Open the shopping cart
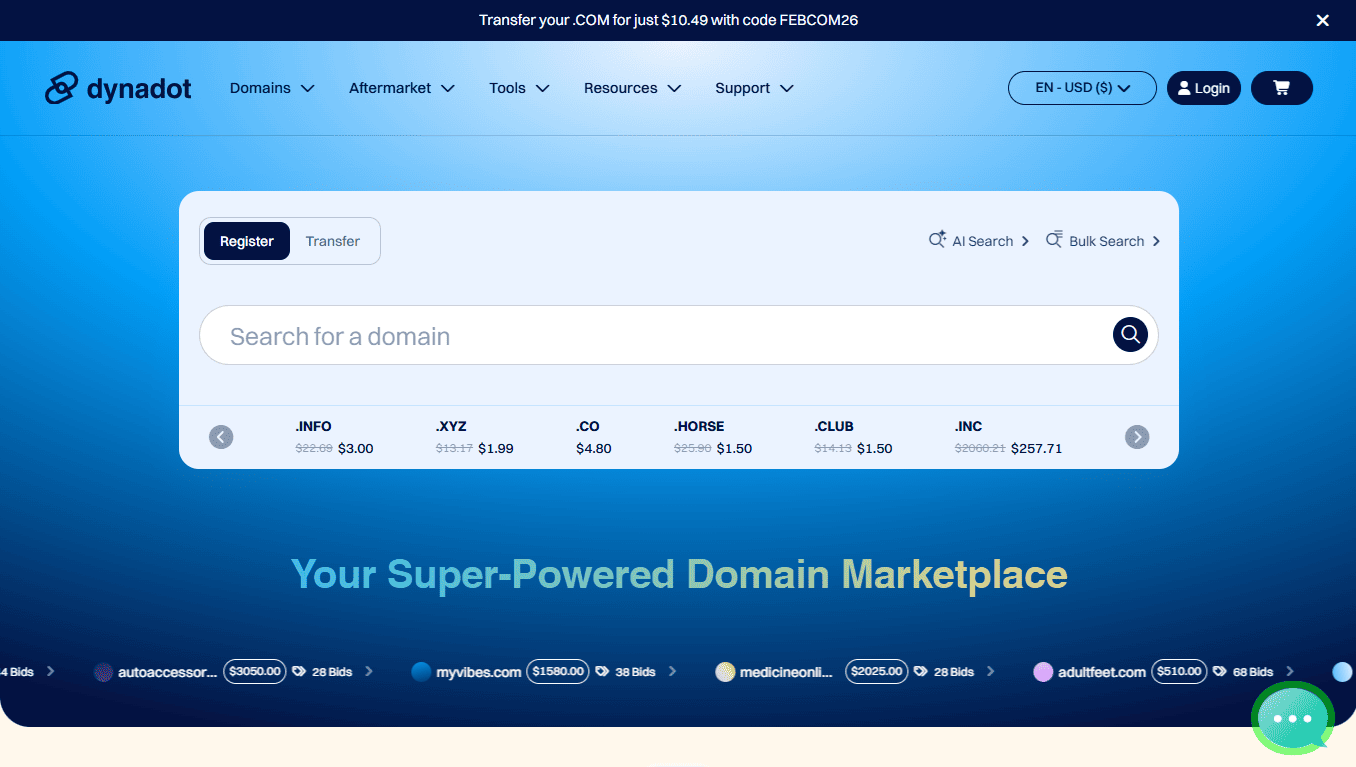 [1281, 88]
